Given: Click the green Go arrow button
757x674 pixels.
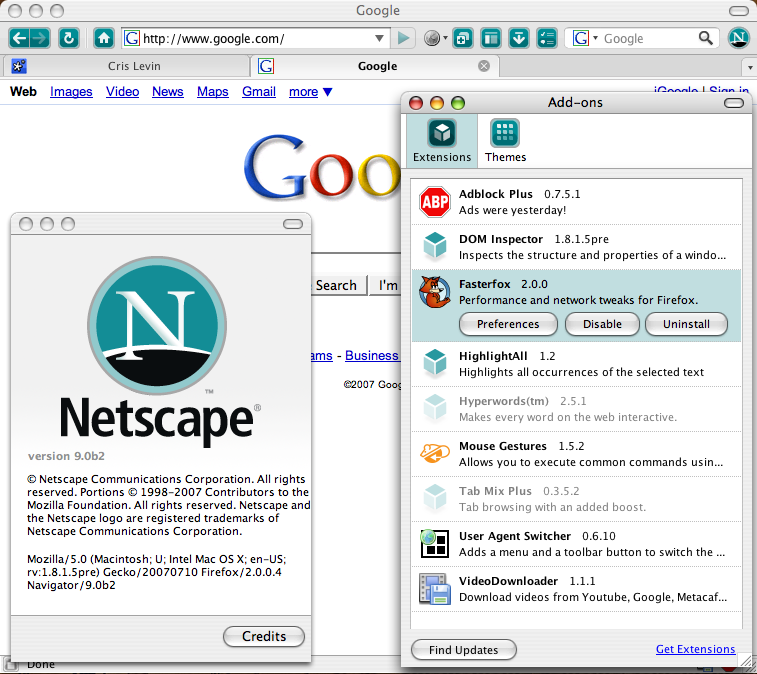Looking at the screenshot, I should tap(403, 38).
